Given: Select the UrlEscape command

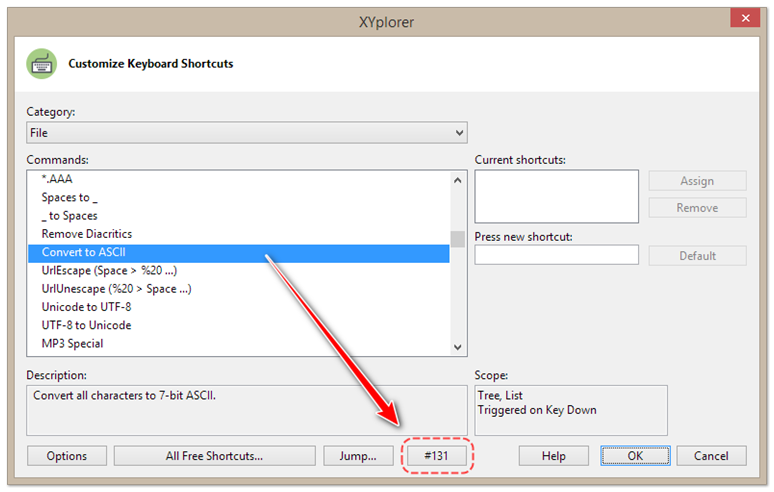Looking at the screenshot, I should click(109, 271).
